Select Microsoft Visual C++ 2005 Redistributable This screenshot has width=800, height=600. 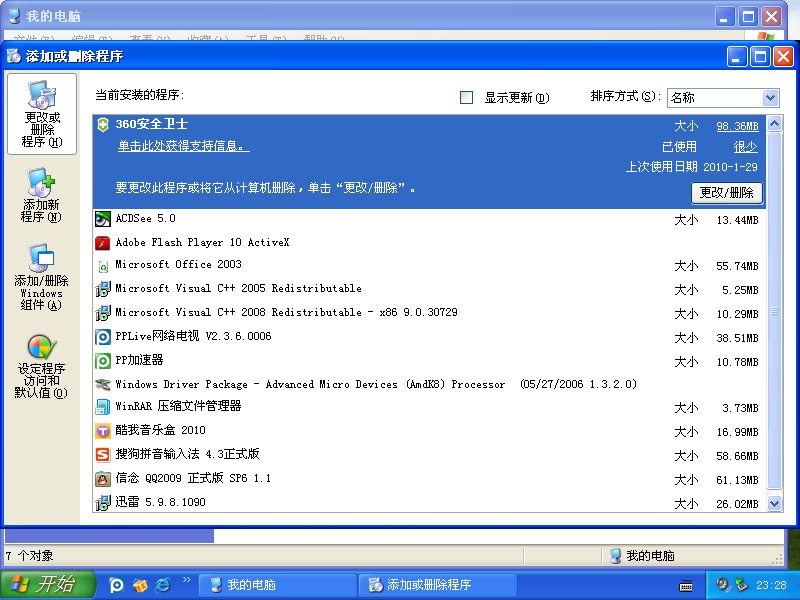pos(429,289)
